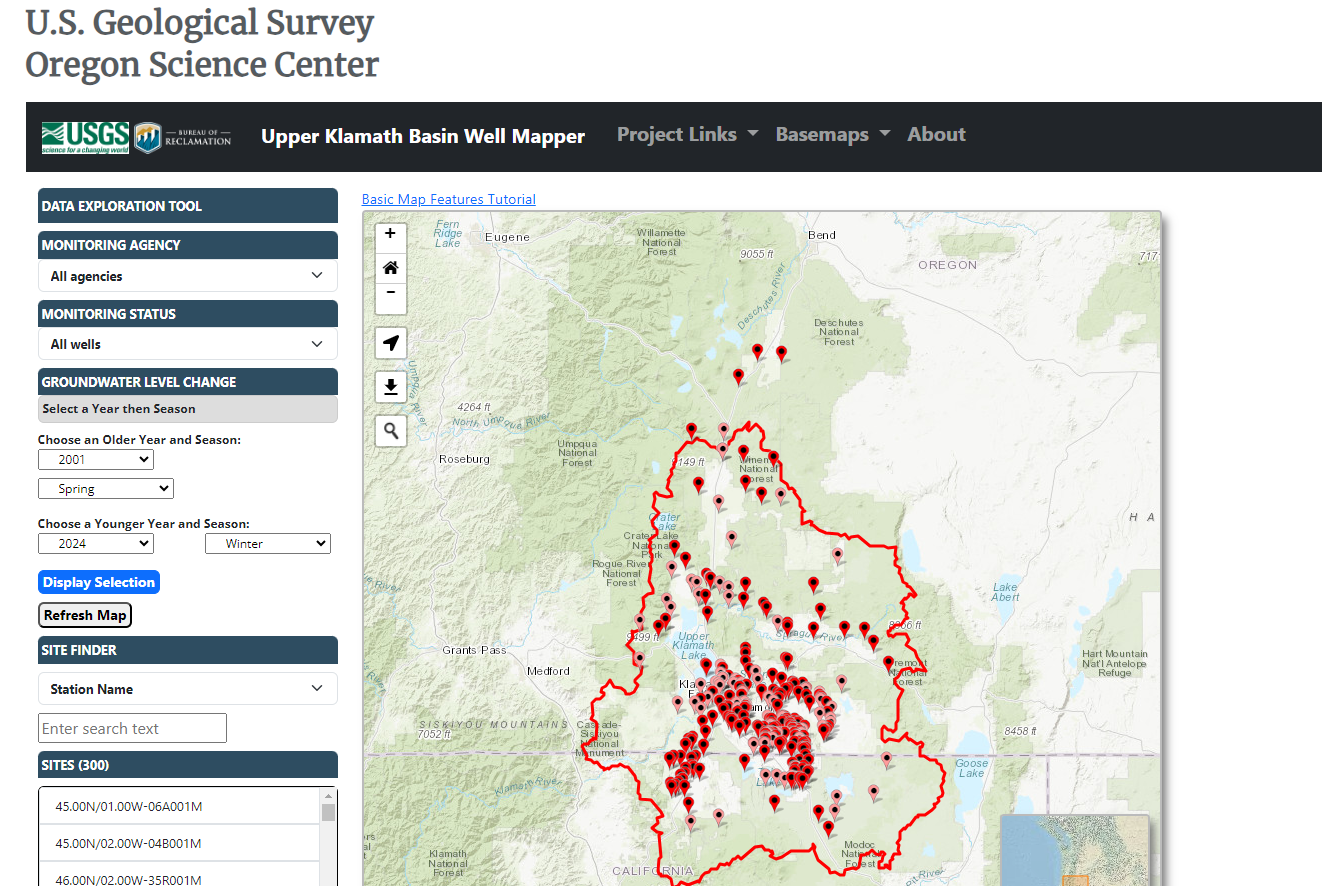Open the All wells monitoring status dropdown
1334x886 pixels.
coord(187,344)
